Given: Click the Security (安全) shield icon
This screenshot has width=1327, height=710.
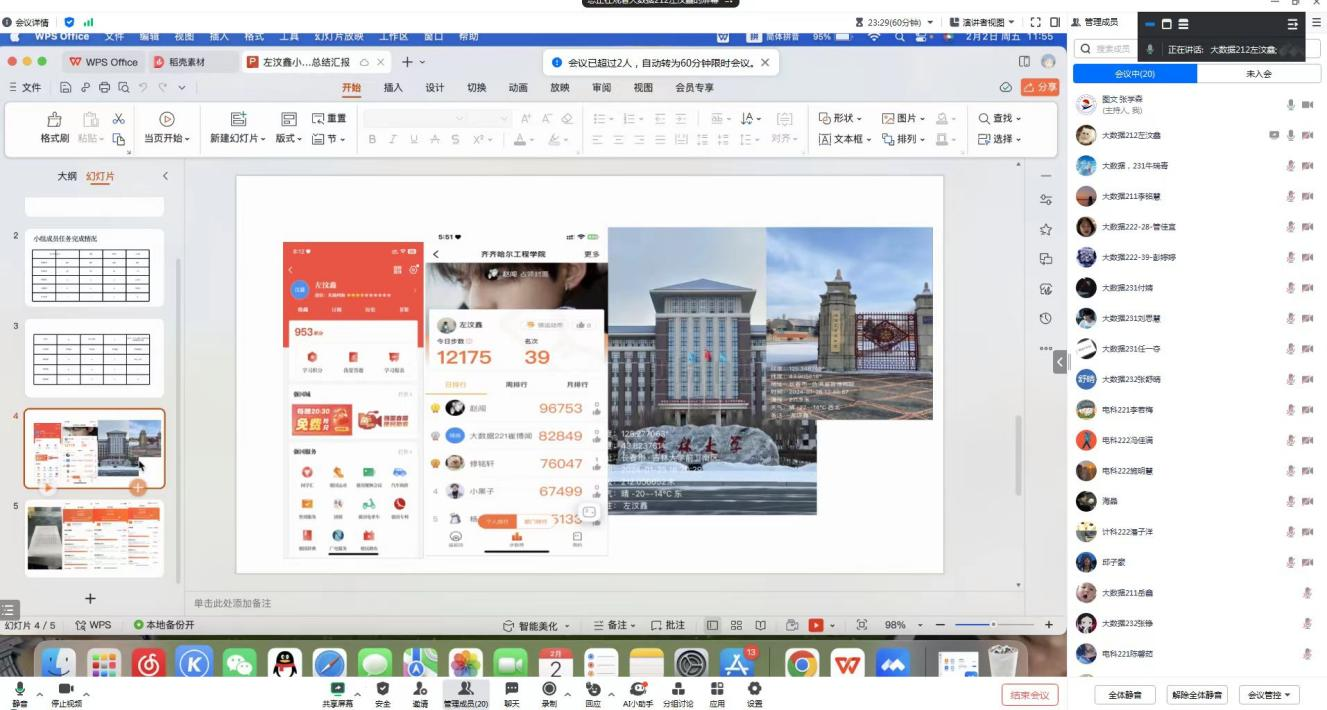Looking at the screenshot, I should pyautogui.click(x=382, y=689).
